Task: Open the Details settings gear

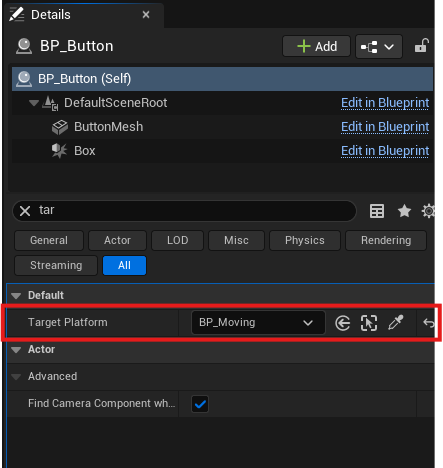Action: pyautogui.click(x=429, y=211)
